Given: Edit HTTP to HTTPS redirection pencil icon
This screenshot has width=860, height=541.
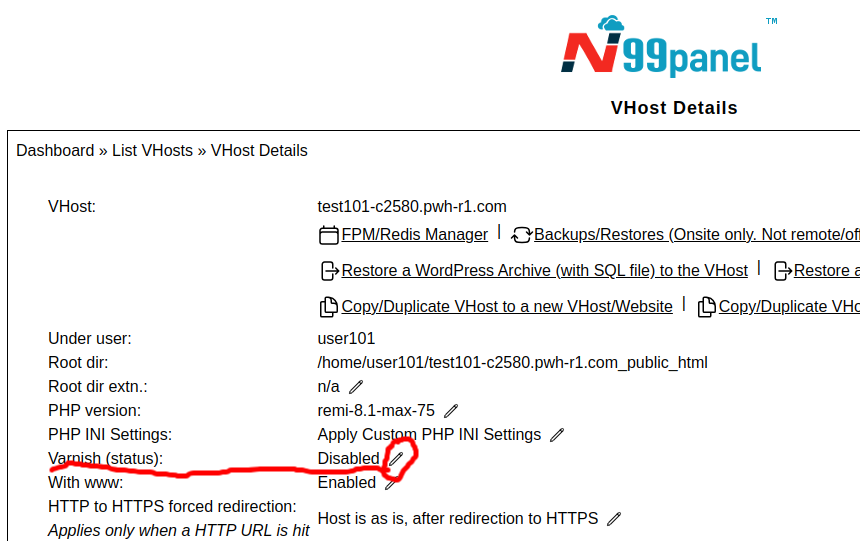Looking at the screenshot, I should click(x=614, y=519).
